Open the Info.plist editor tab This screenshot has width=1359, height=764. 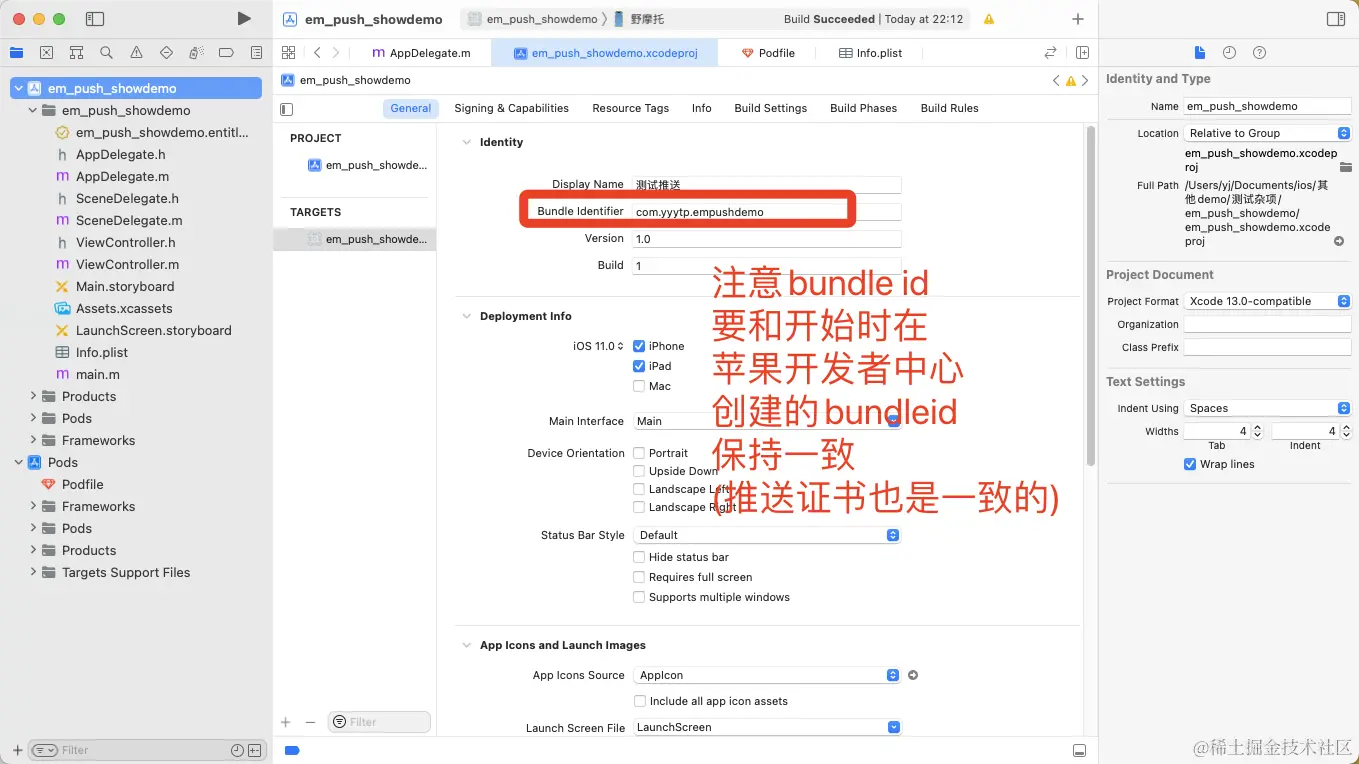click(x=870, y=53)
